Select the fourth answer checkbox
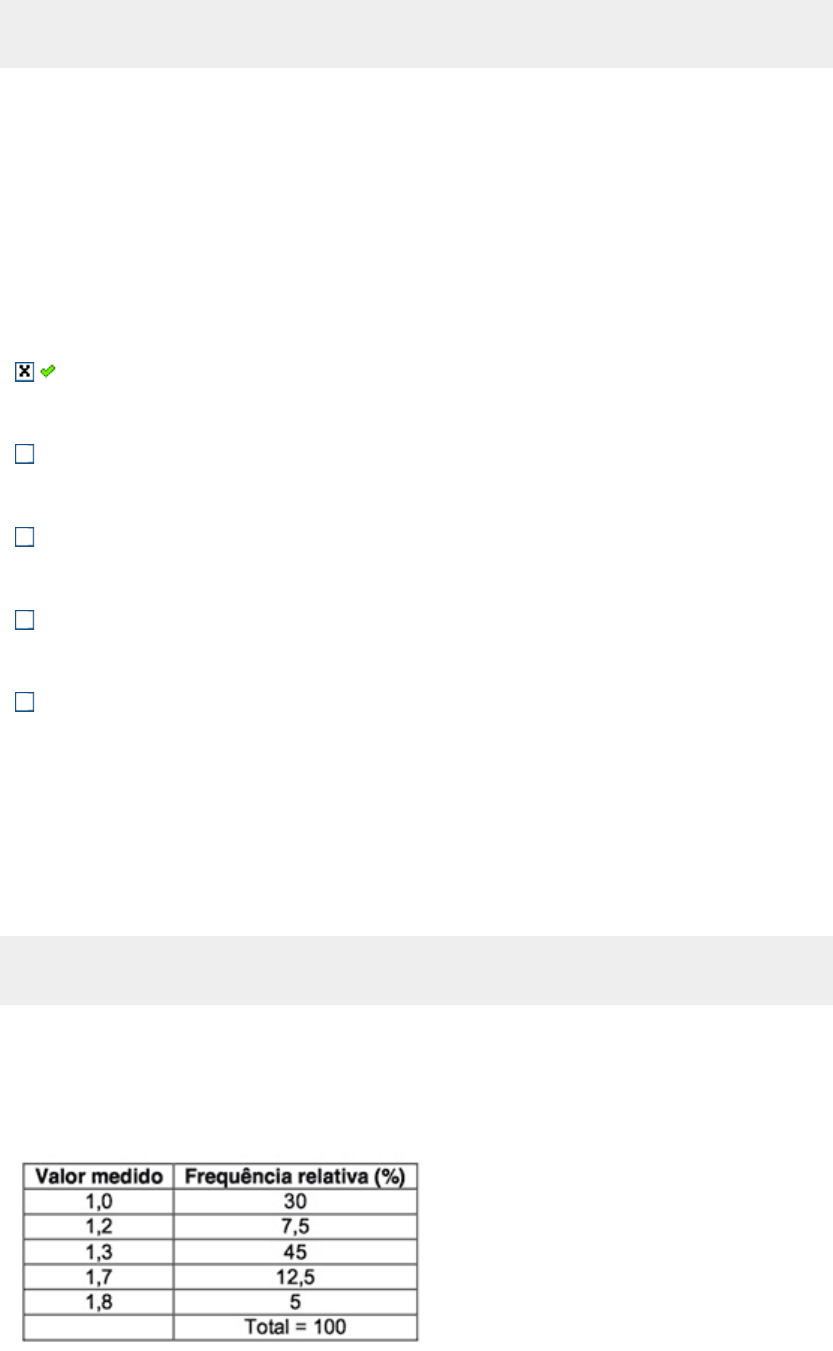 [x=25, y=620]
